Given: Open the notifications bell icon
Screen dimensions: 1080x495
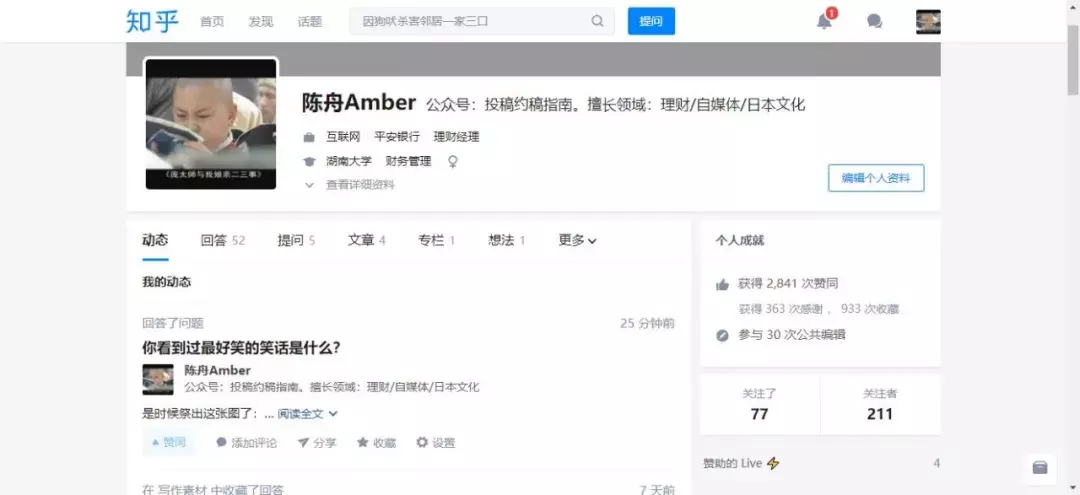Looking at the screenshot, I should pyautogui.click(x=824, y=21).
